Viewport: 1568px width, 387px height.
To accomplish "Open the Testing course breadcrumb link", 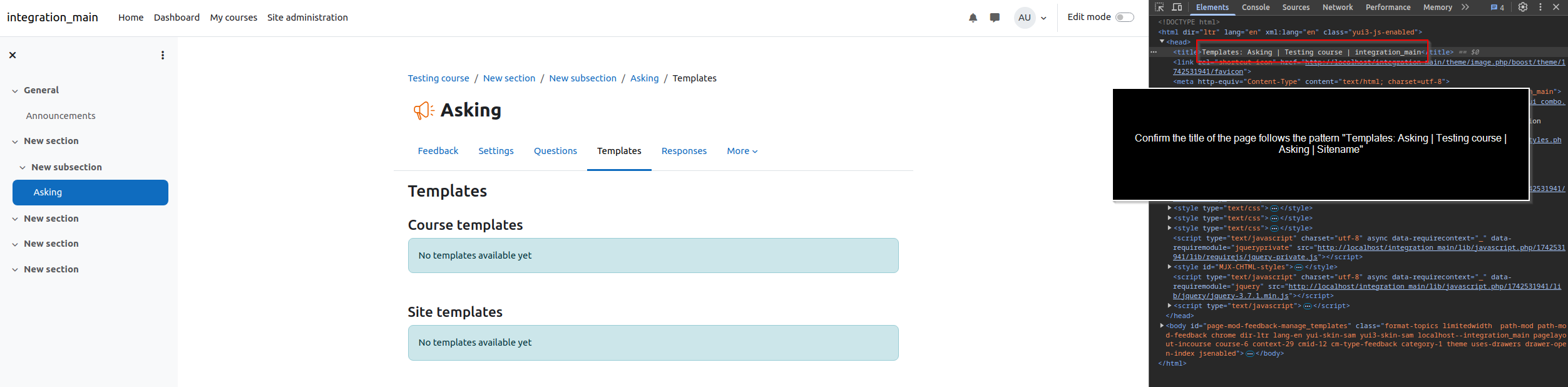I will pos(438,78).
